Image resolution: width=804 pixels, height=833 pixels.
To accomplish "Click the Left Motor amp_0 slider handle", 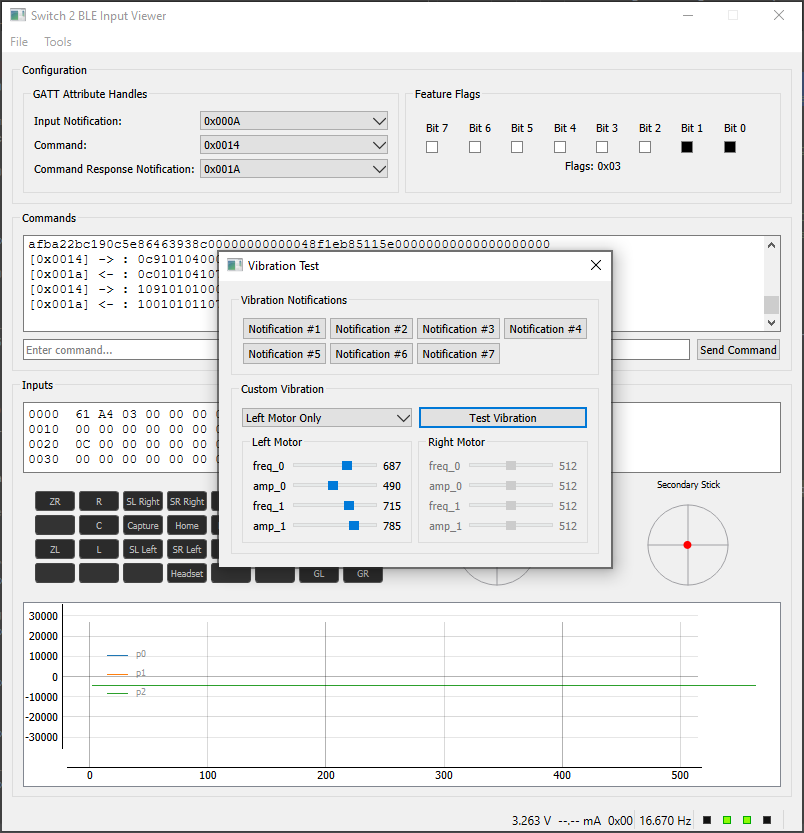I will (333, 486).
